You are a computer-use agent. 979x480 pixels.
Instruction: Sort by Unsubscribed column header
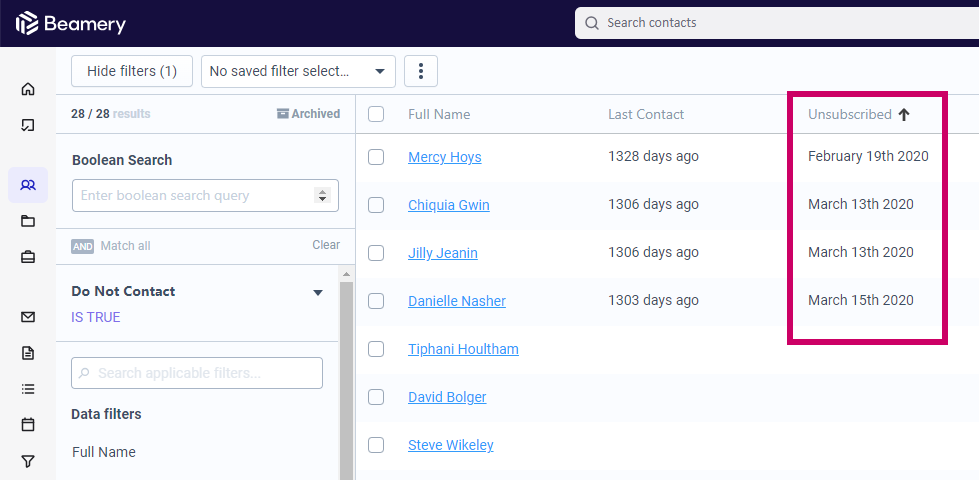click(x=849, y=114)
